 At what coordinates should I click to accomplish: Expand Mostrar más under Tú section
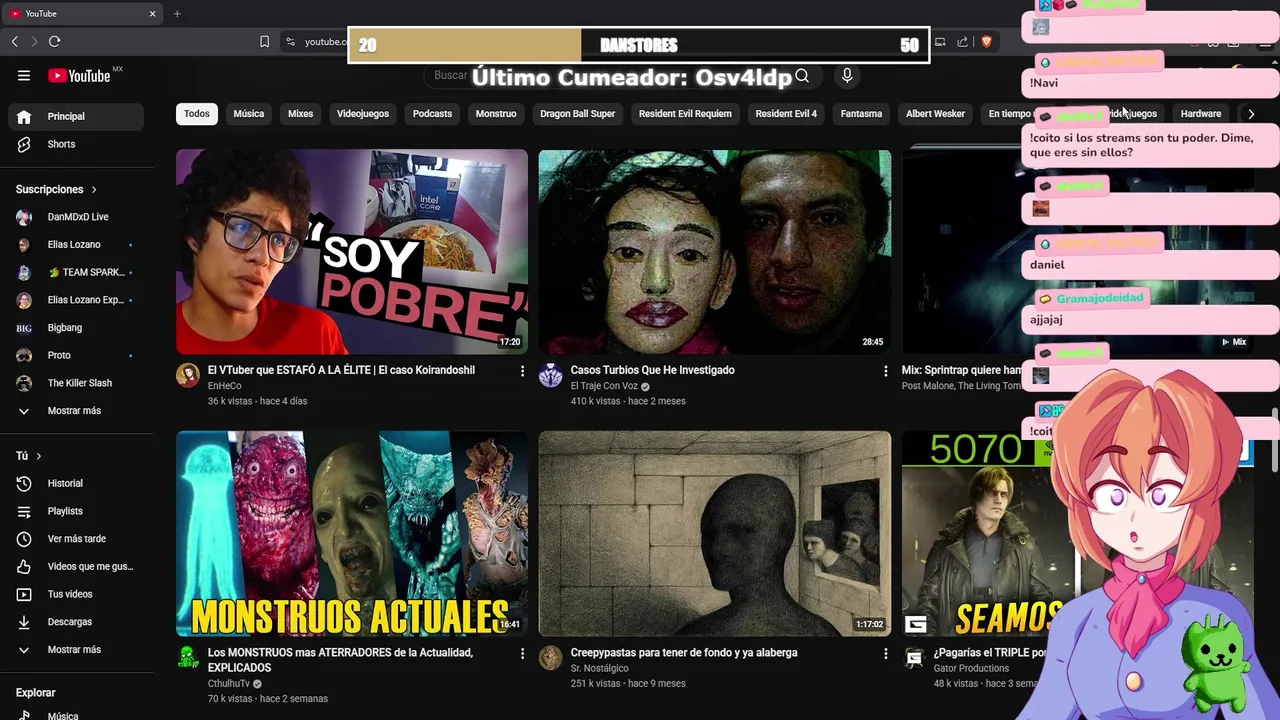click(76, 650)
